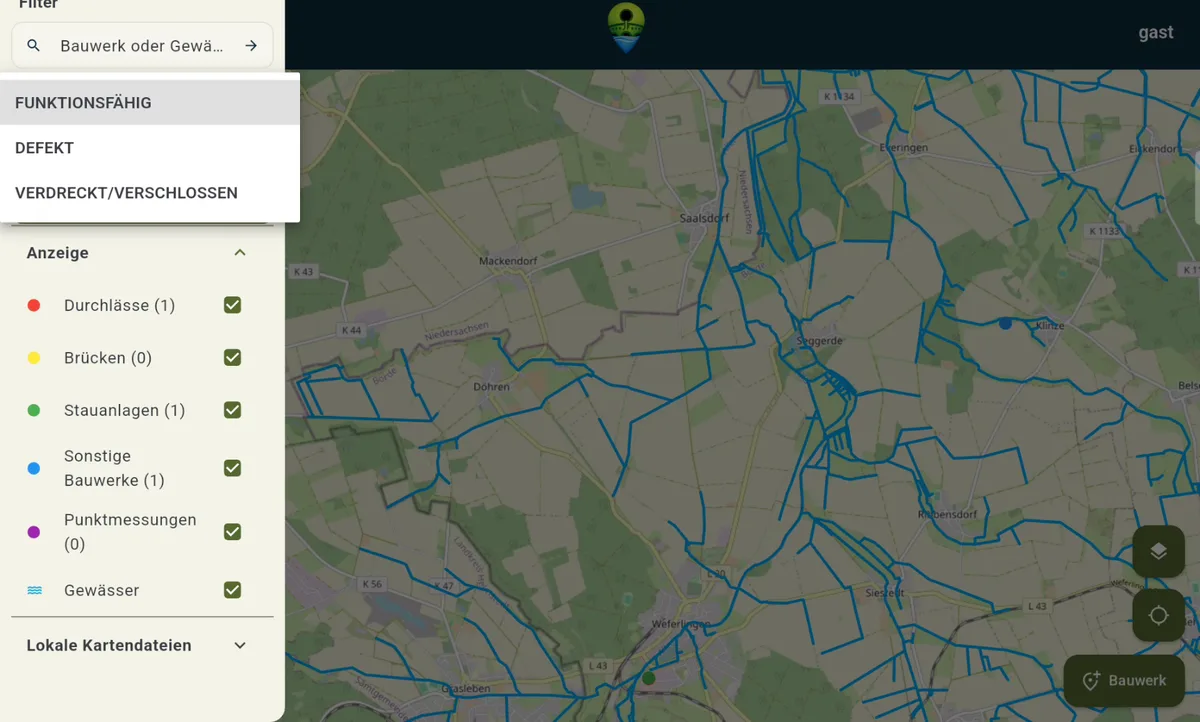
Task: Click the green map marker near Weferlingen
Action: 648,678
